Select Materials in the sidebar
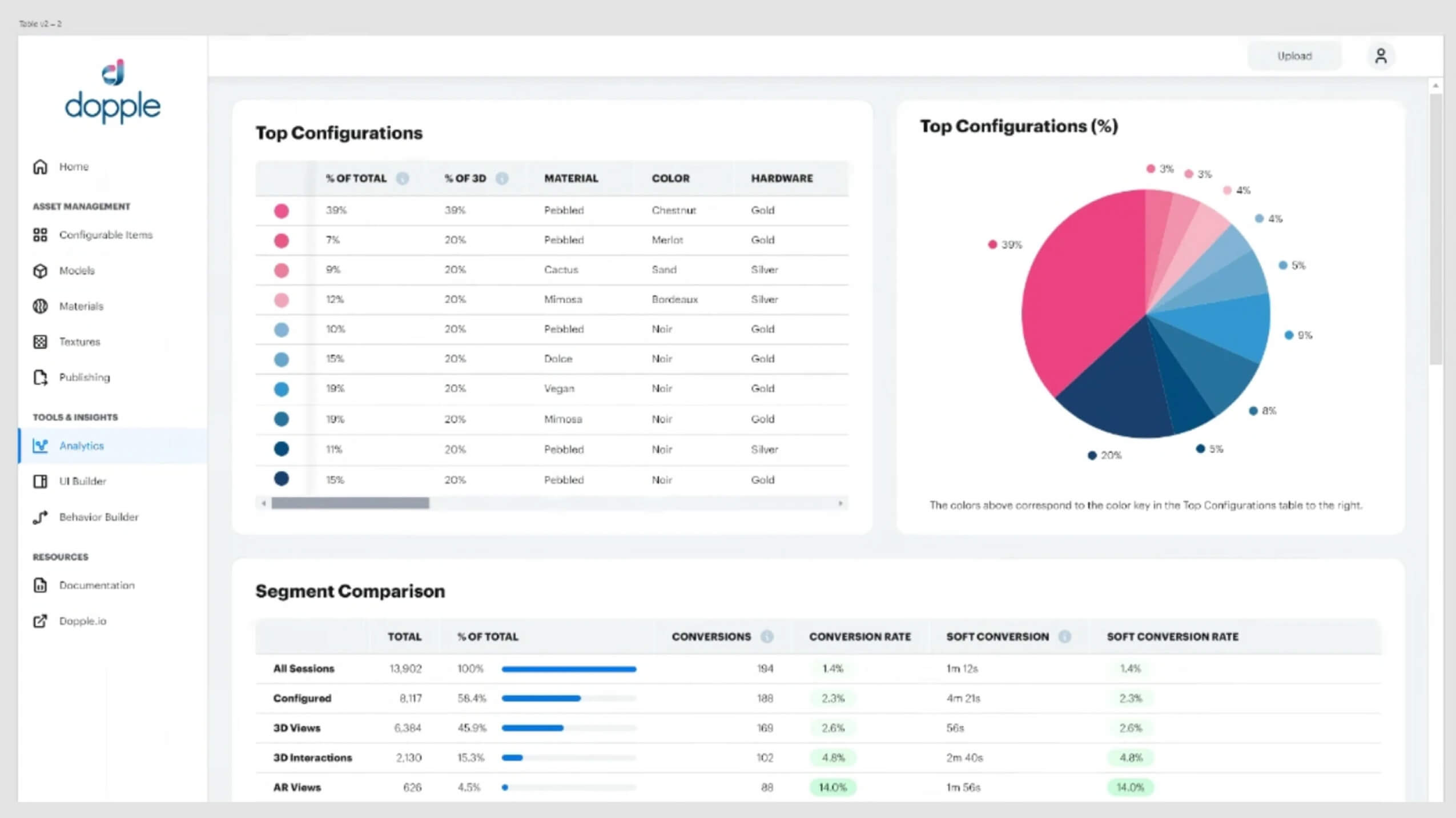Viewport: 1456px width, 818px height. 82,306
